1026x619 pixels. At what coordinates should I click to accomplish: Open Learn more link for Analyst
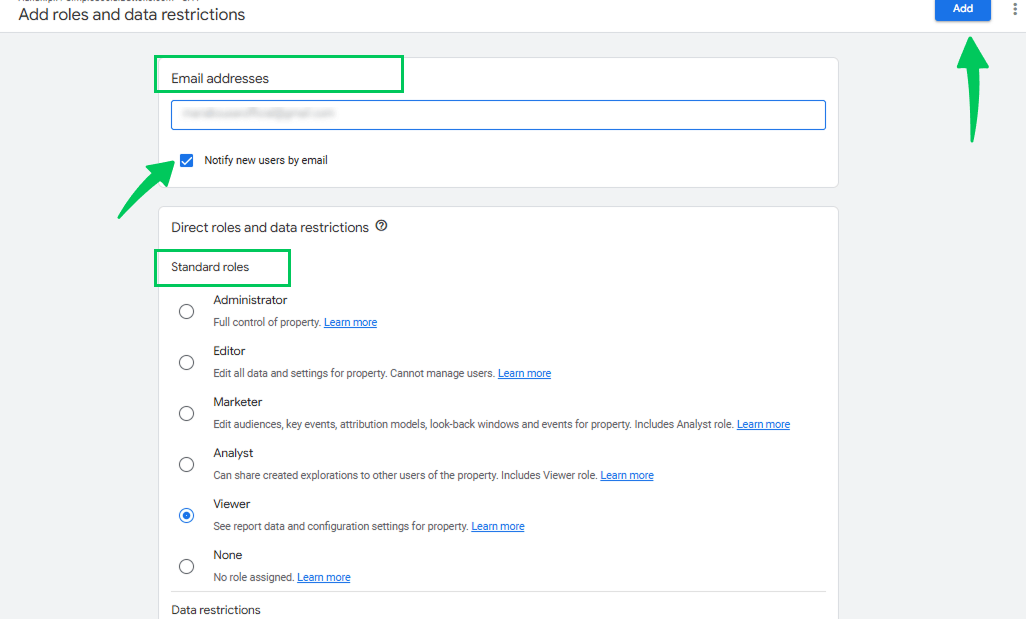point(627,475)
